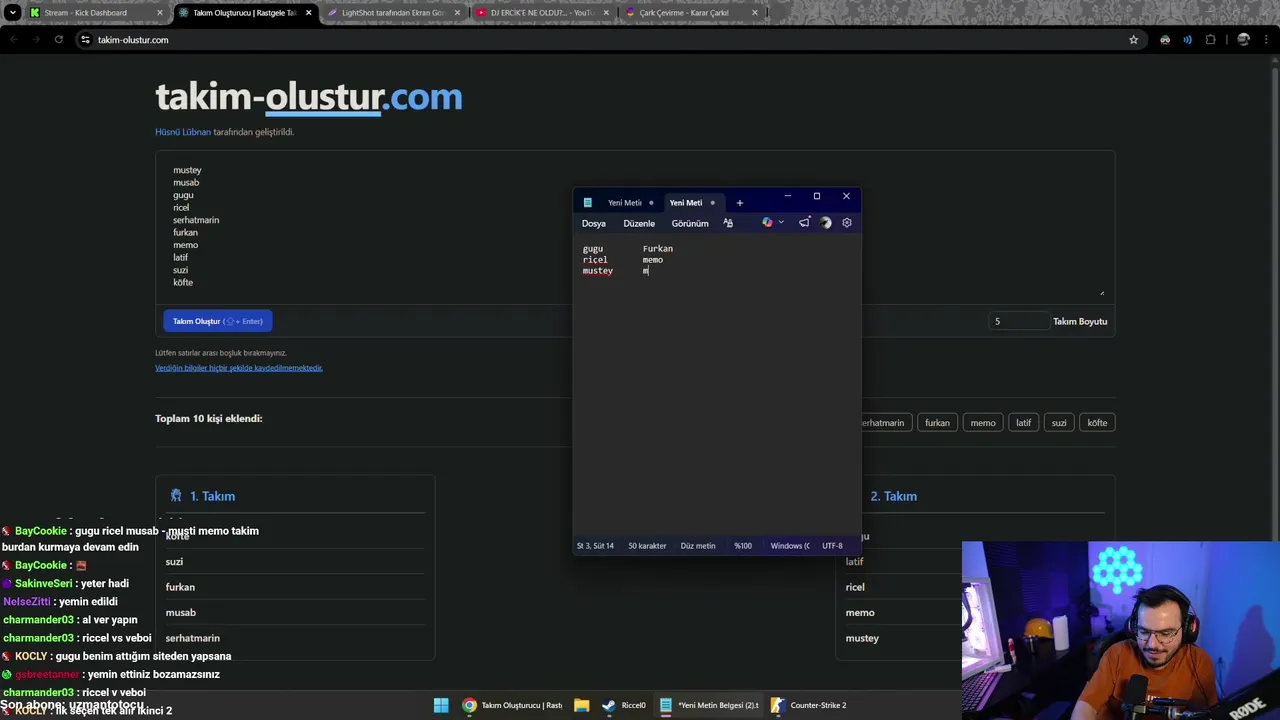Open Chrome from the taskbar
Screen dimensions: 1280x720
(513, 705)
